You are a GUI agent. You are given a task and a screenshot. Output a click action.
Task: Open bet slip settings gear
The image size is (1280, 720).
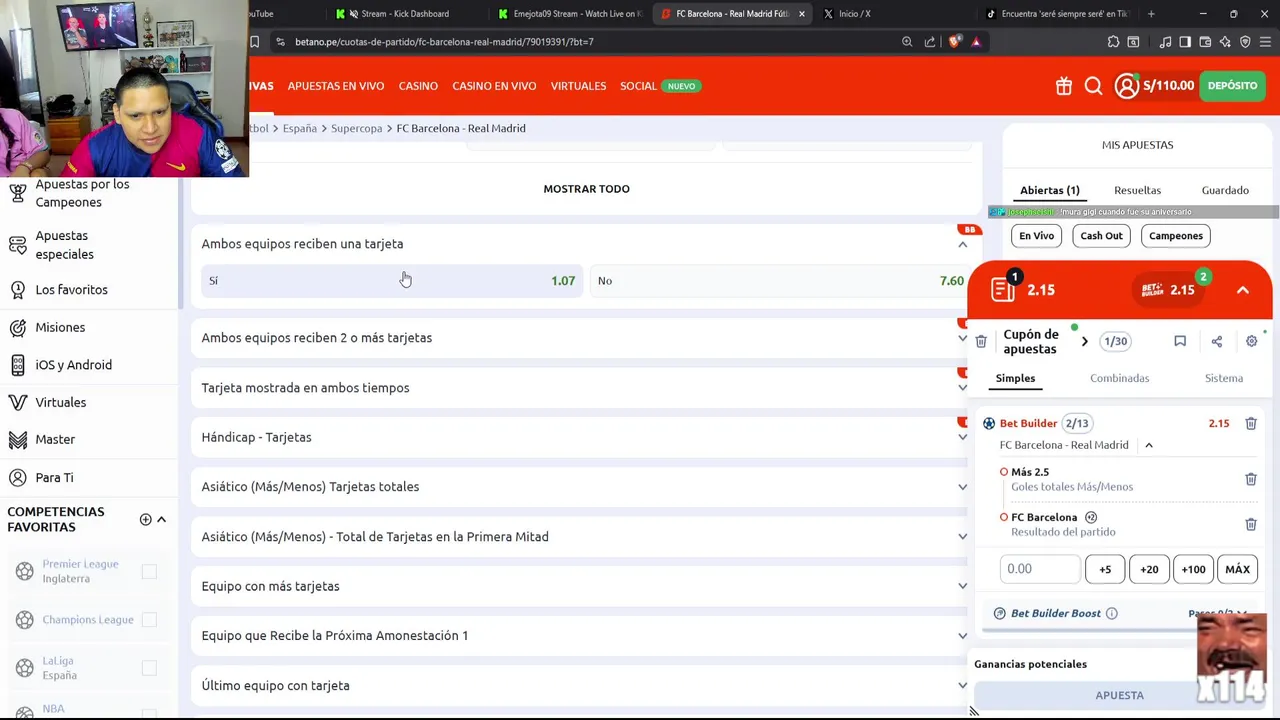[1251, 341]
